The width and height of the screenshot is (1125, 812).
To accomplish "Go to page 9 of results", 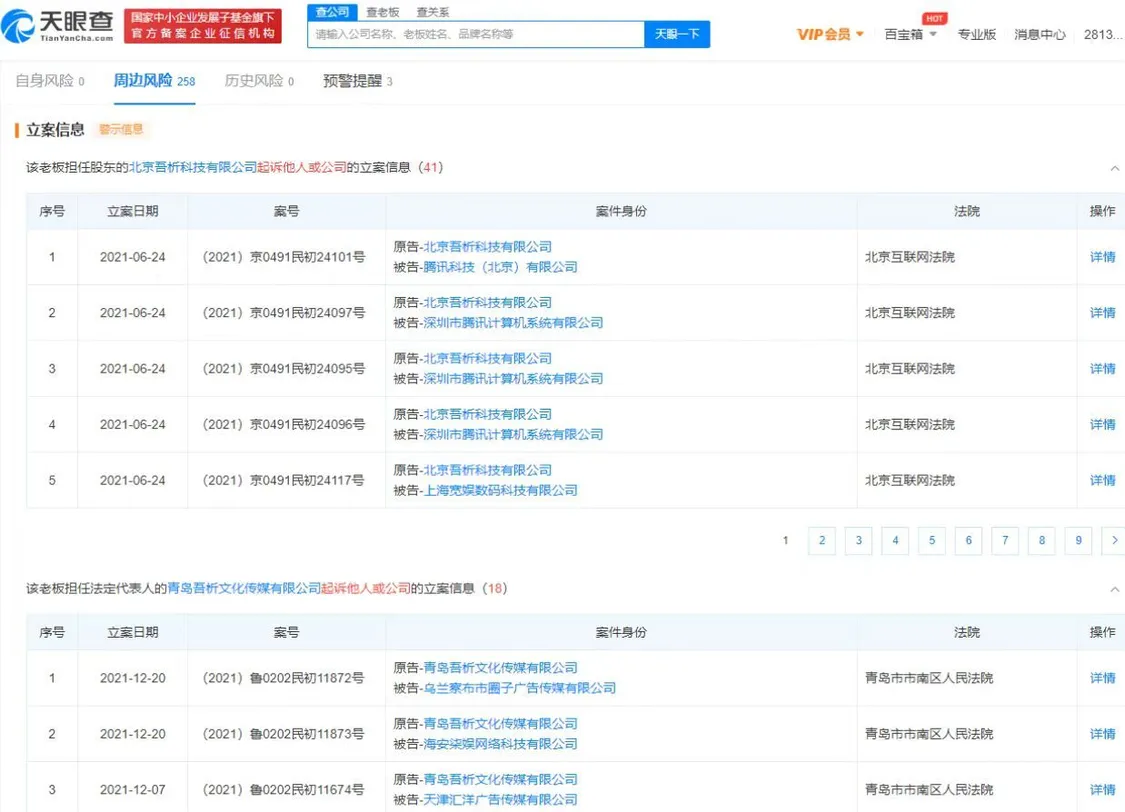I will point(1078,541).
